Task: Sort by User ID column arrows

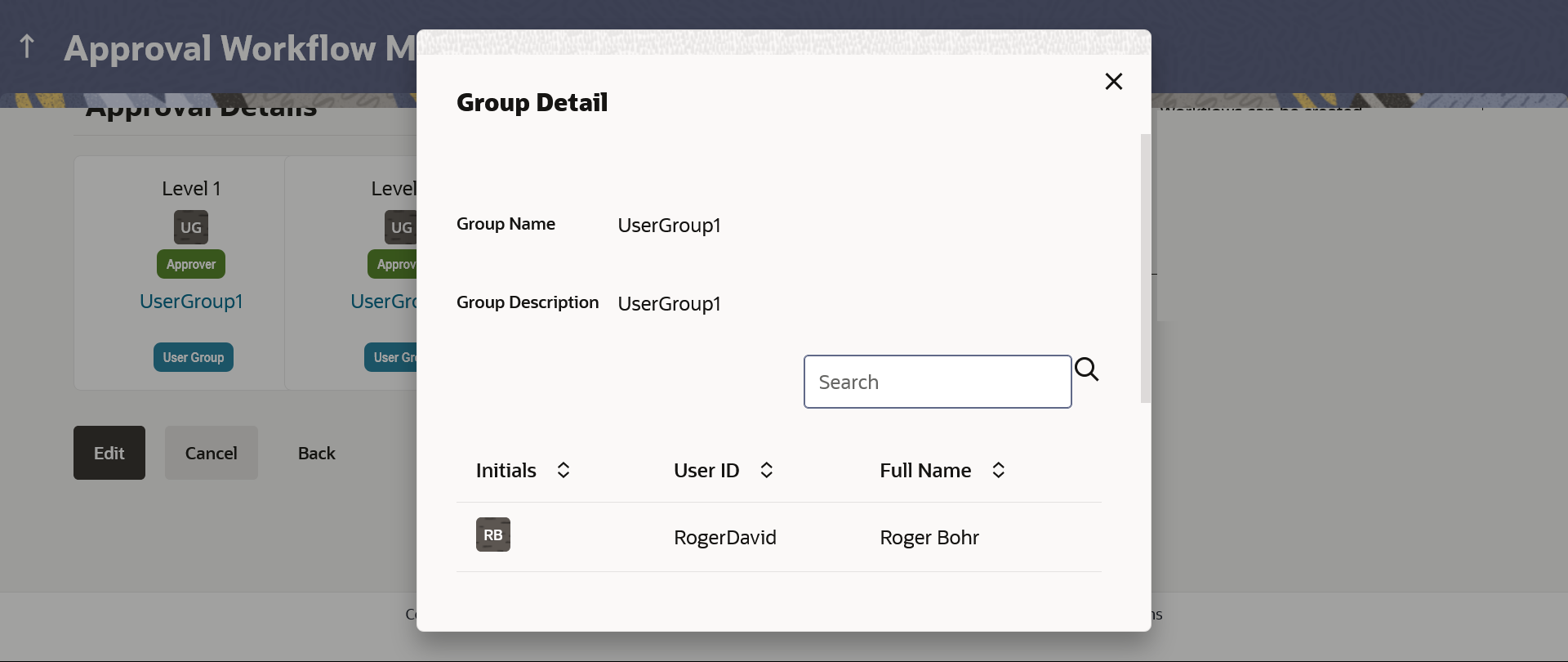Action: tap(766, 471)
